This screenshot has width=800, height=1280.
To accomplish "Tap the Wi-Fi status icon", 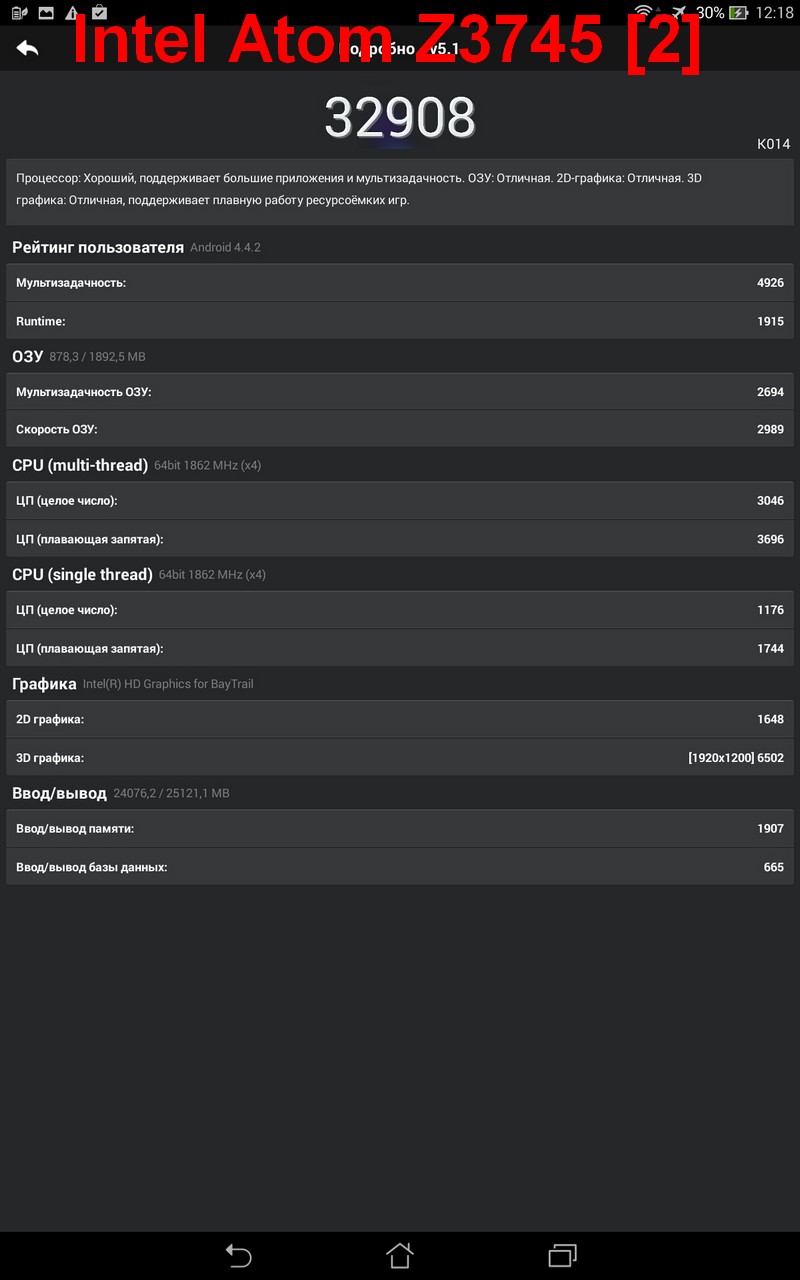I will pyautogui.click(x=644, y=12).
